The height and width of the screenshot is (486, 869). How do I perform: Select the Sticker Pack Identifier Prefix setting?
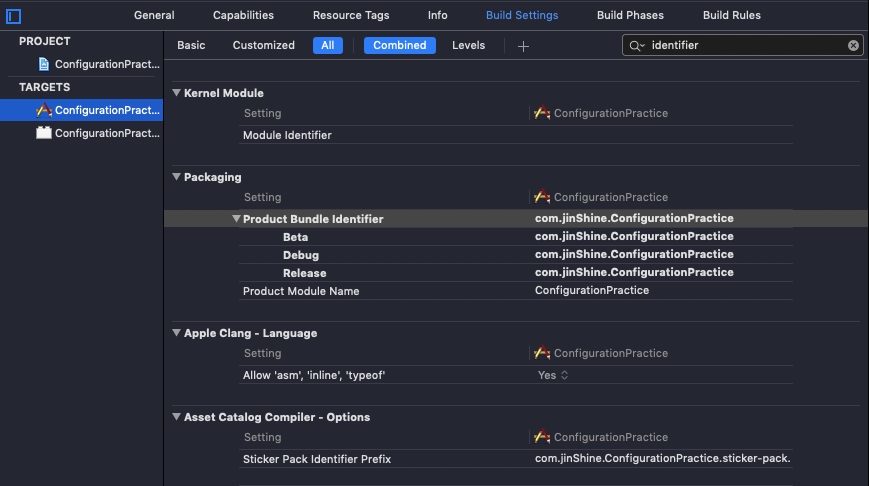(316, 459)
